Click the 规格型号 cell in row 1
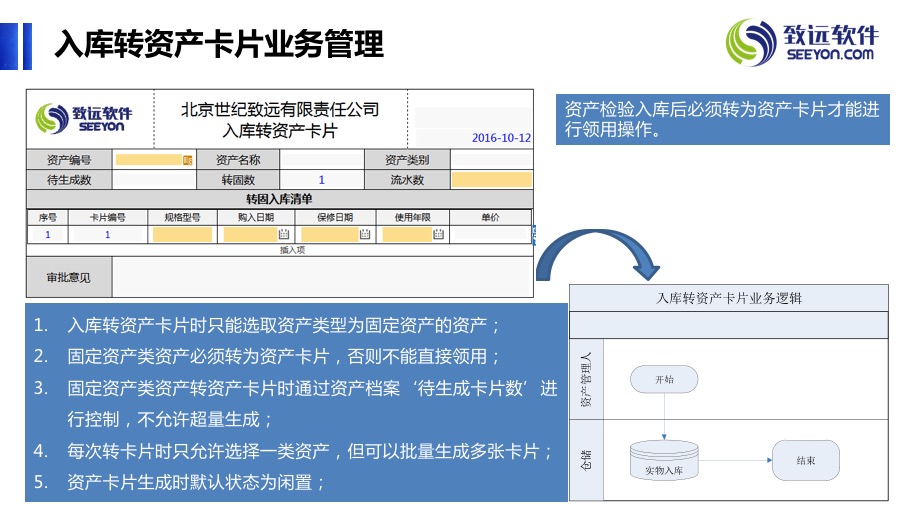Viewport: 900px width, 506px height. 183,234
